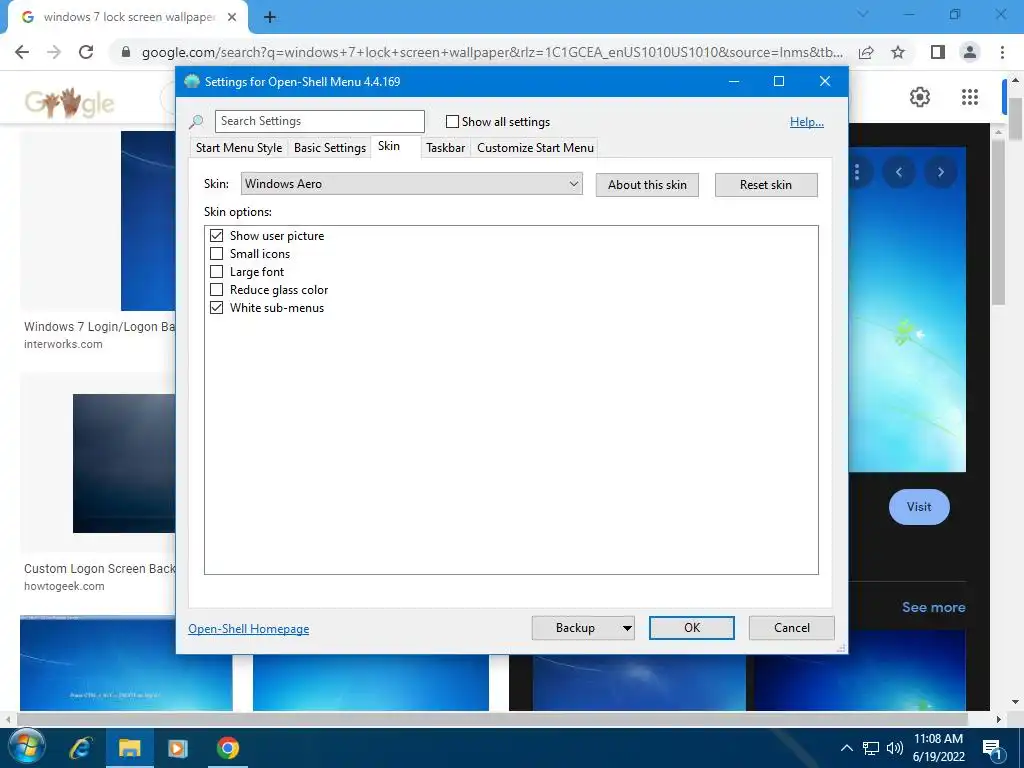Select the Skin tab

pos(389,146)
